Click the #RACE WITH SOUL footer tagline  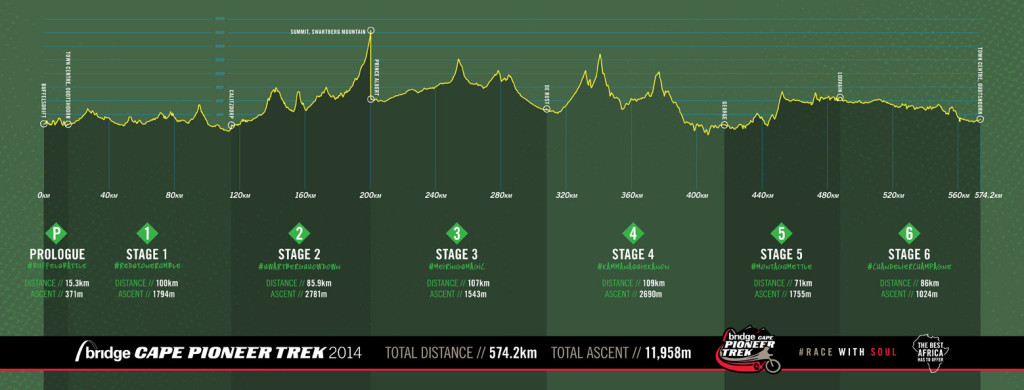click(848, 353)
